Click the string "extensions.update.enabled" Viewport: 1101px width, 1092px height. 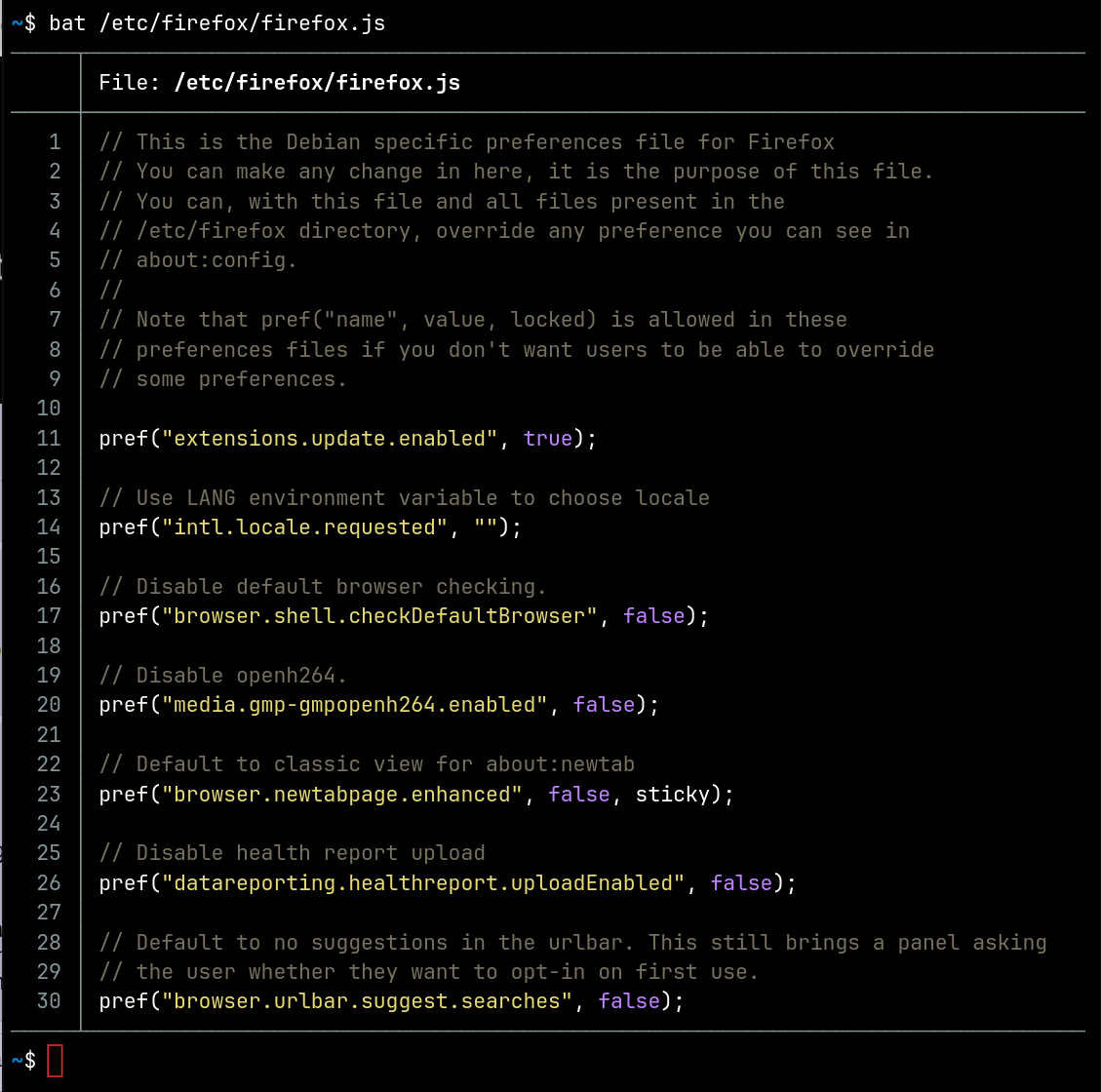pyautogui.click(x=330, y=439)
